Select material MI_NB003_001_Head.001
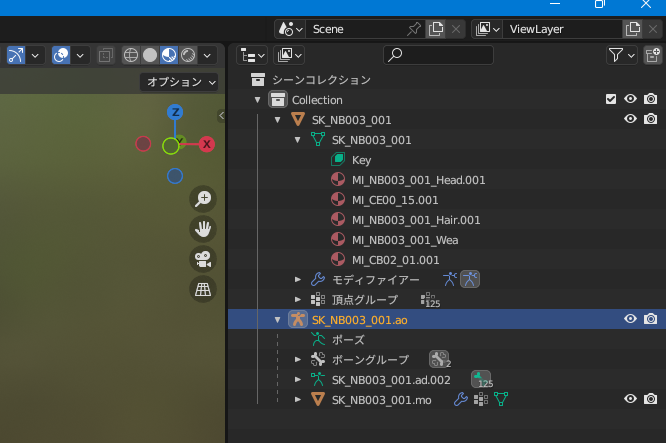The width and height of the screenshot is (666, 443). (418, 180)
